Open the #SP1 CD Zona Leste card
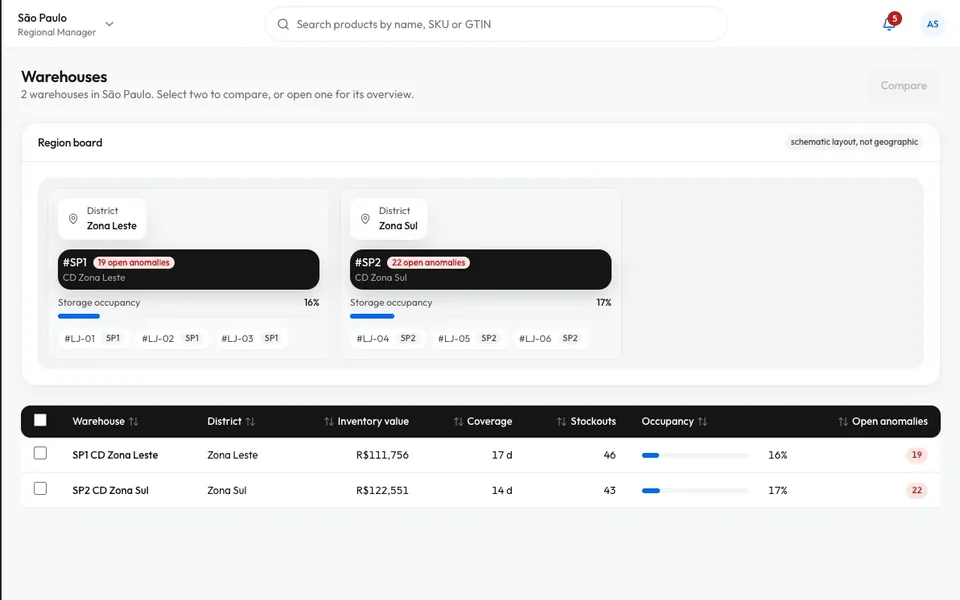 (189, 269)
